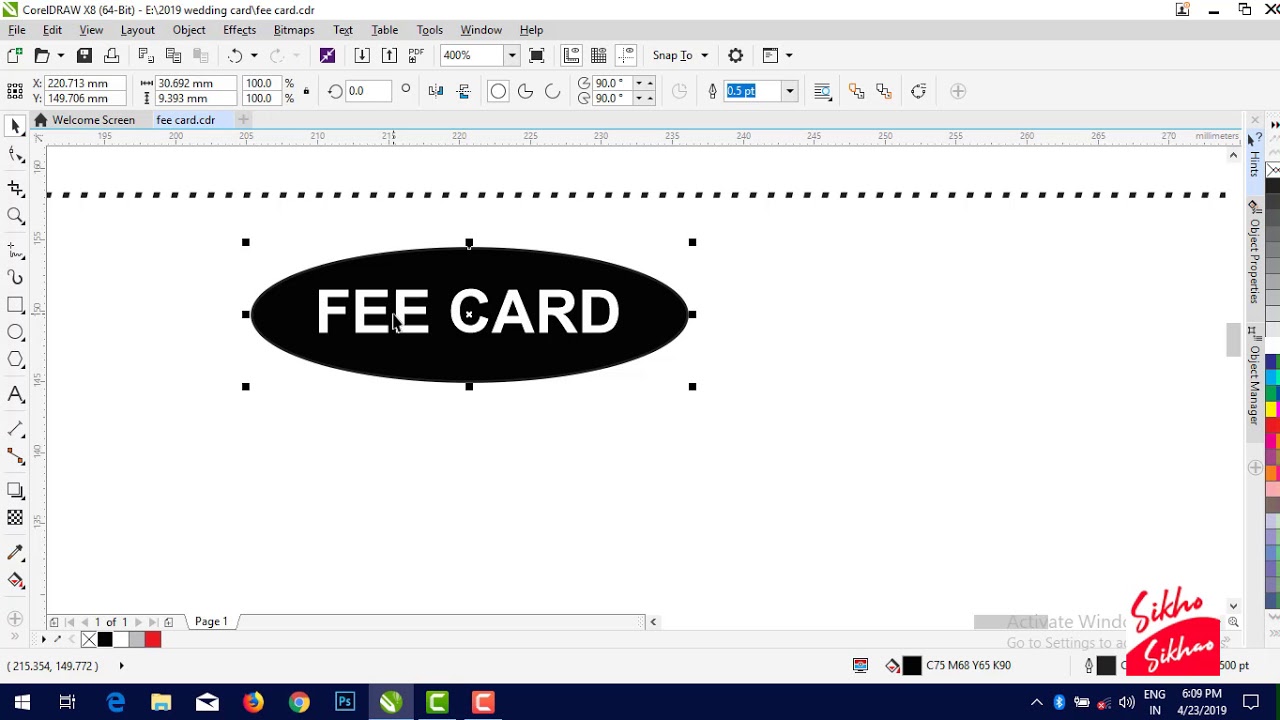Click the Convert to Curves icon
The width and height of the screenshot is (1280, 720).
tap(918, 91)
